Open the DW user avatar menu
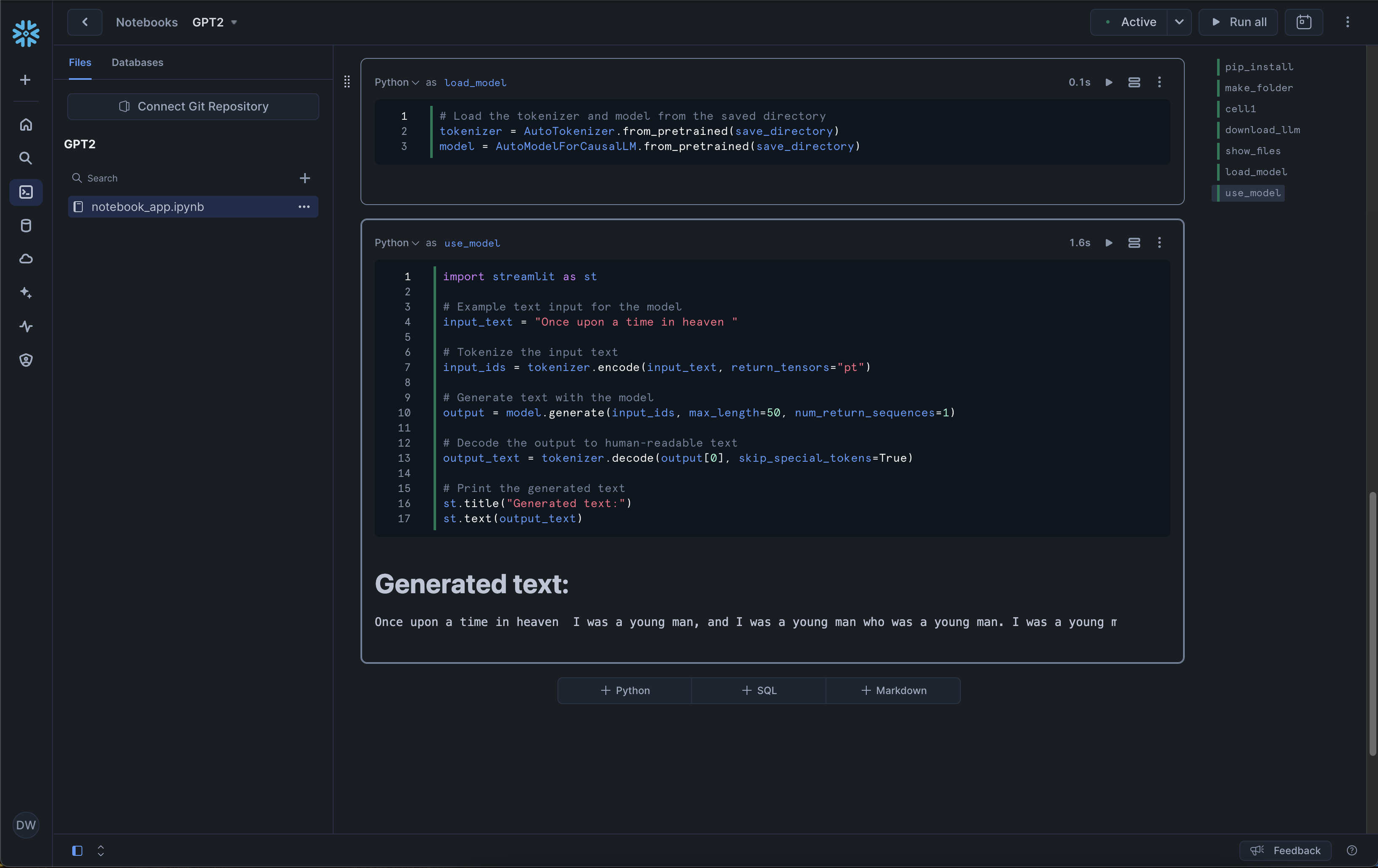 [26, 824]
